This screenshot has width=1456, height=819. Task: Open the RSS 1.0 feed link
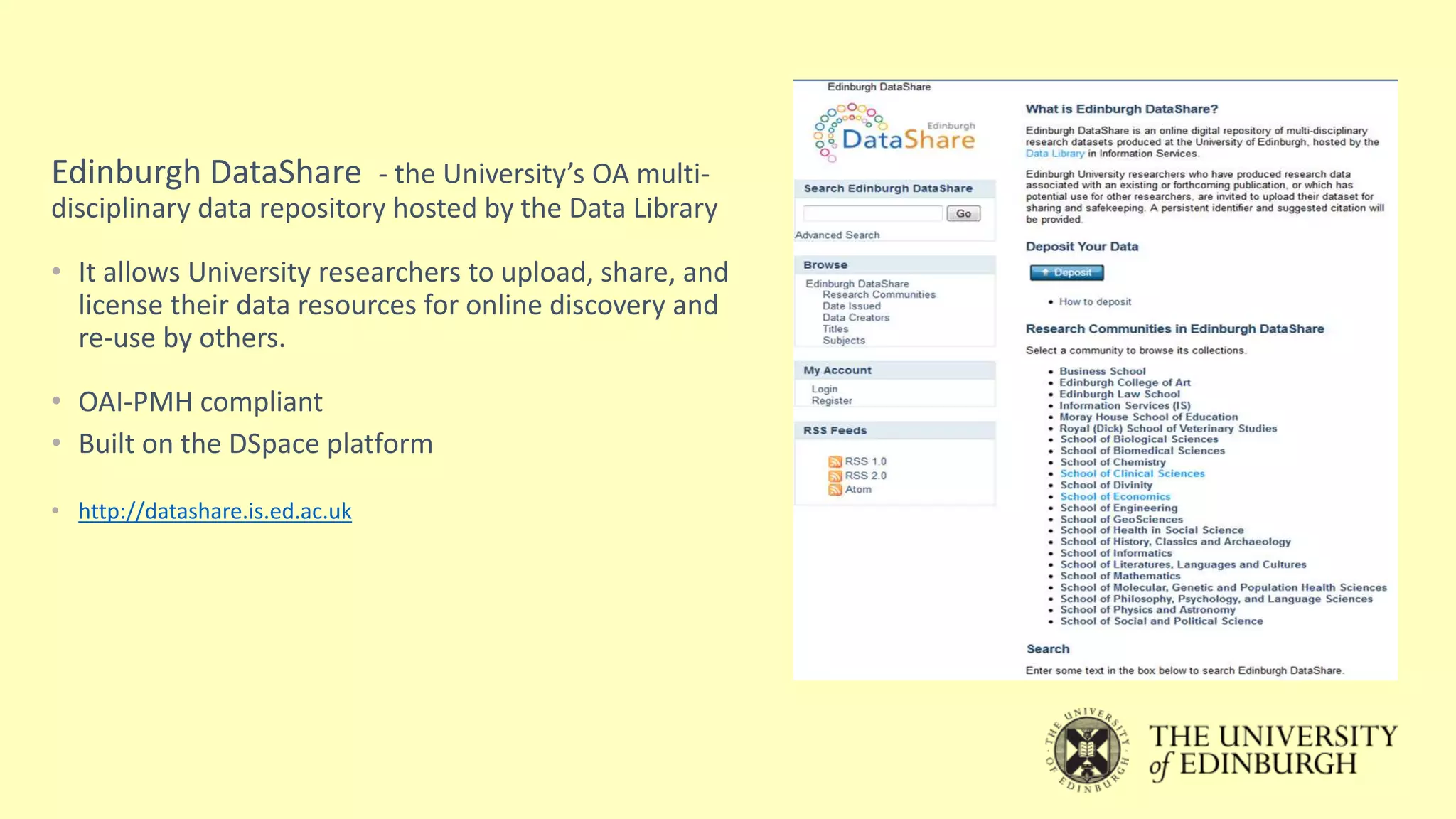point(865,461)
